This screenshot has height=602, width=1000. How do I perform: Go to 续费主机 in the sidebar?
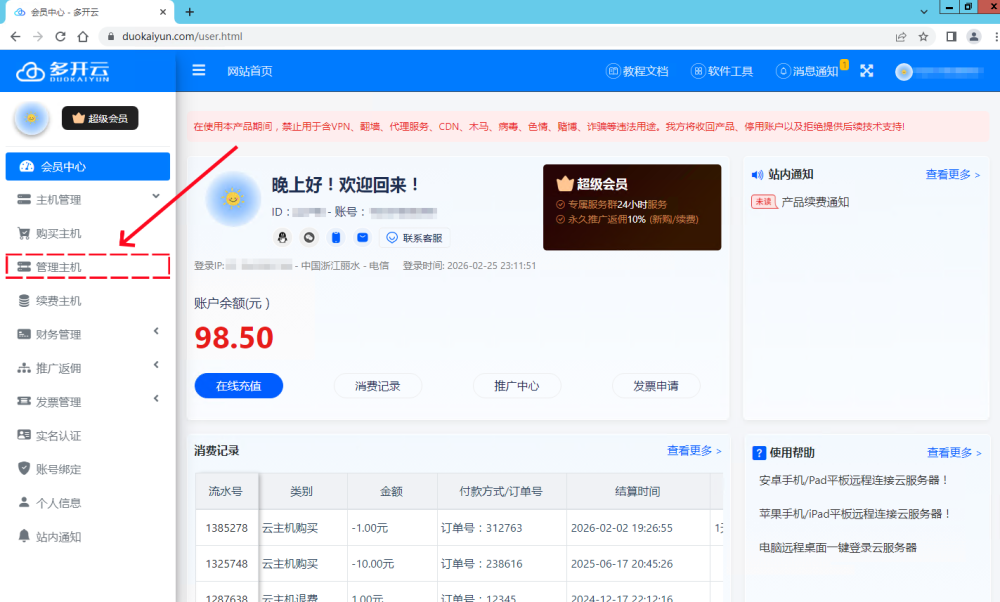point(58,301)
